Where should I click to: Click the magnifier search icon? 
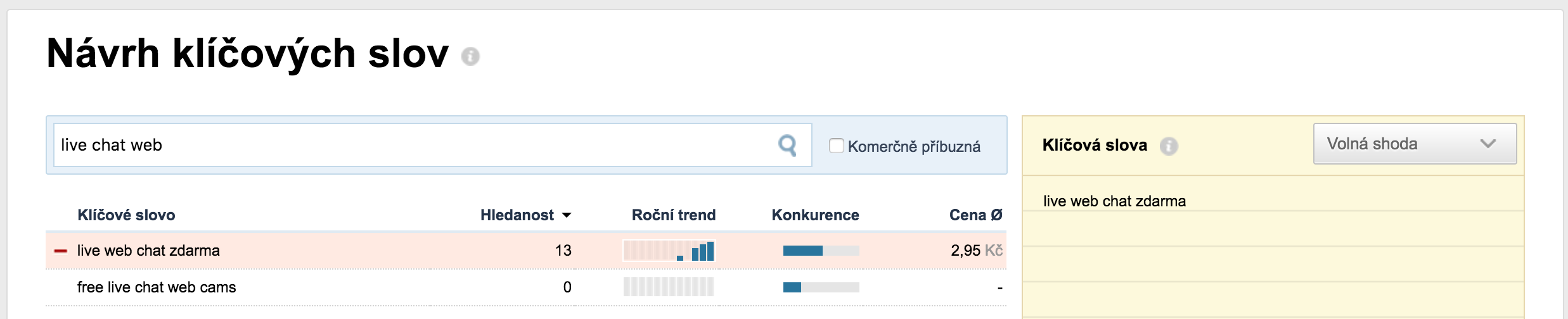coord(787,146)
